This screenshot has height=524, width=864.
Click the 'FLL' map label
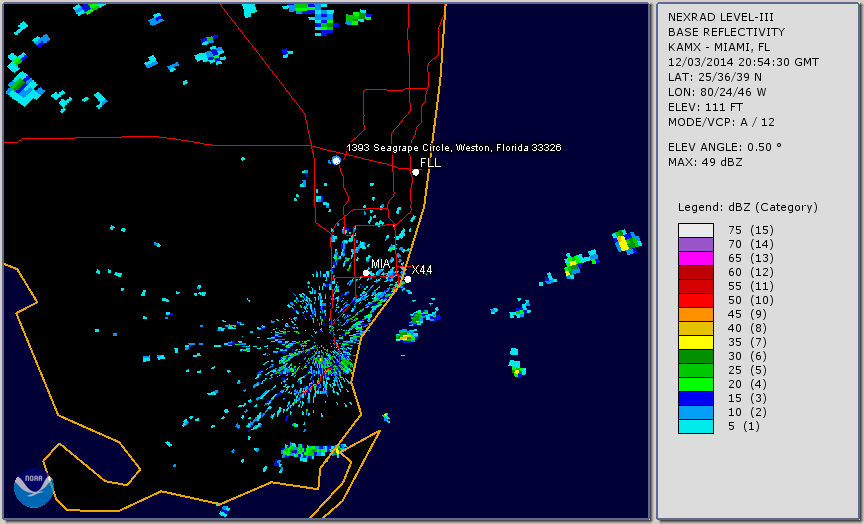430,163
